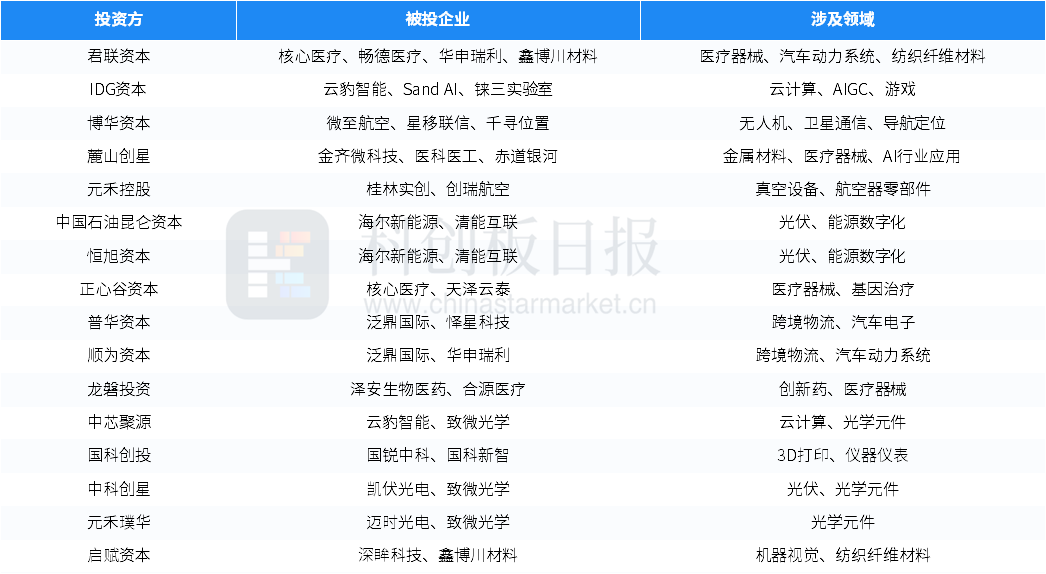
Task: Click the field cell 跨境物流、汽车电子
Action: 843,323
